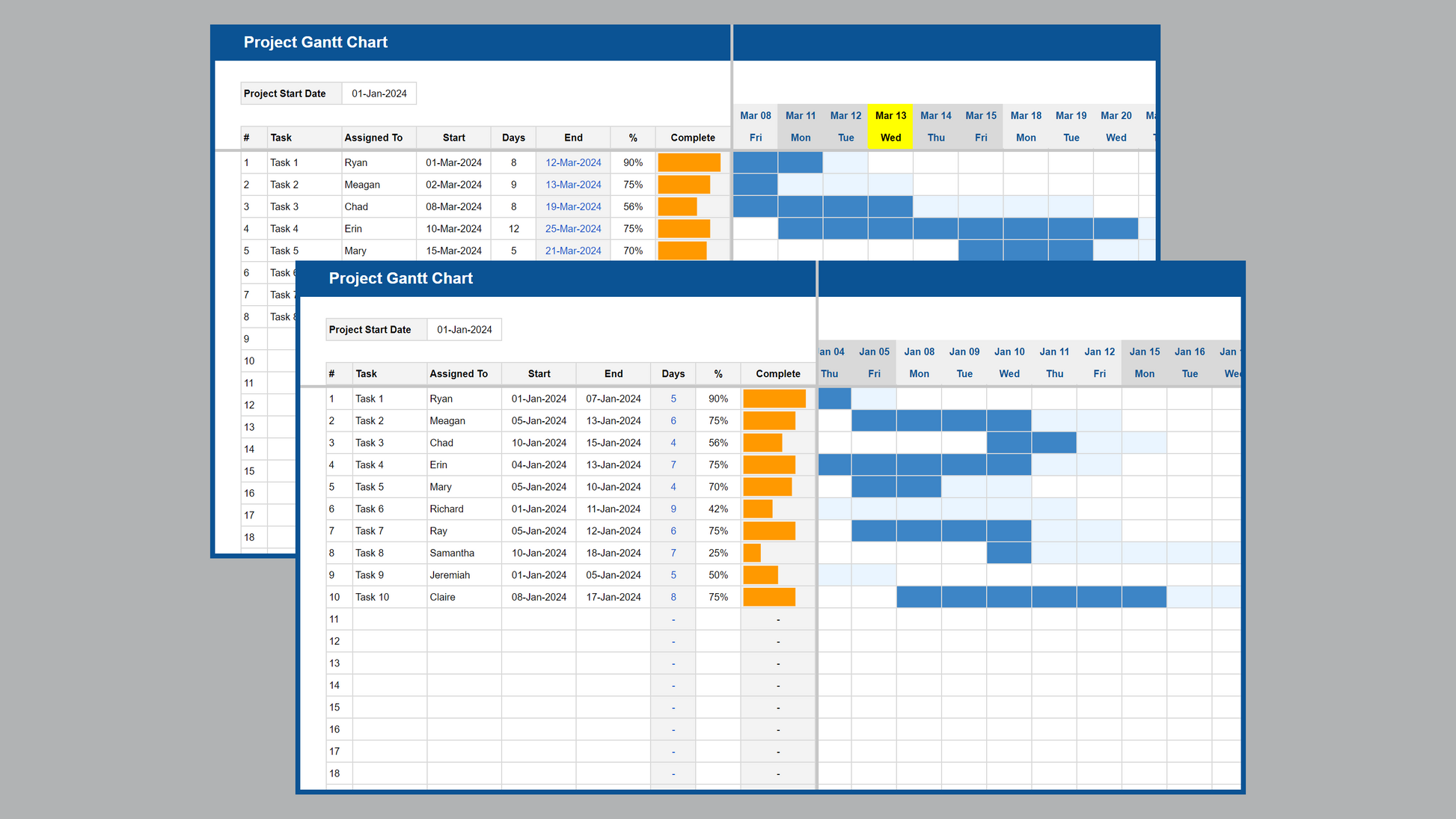
Task: Click Task 10 blue Gantt bar
Action: (1030, 598)
